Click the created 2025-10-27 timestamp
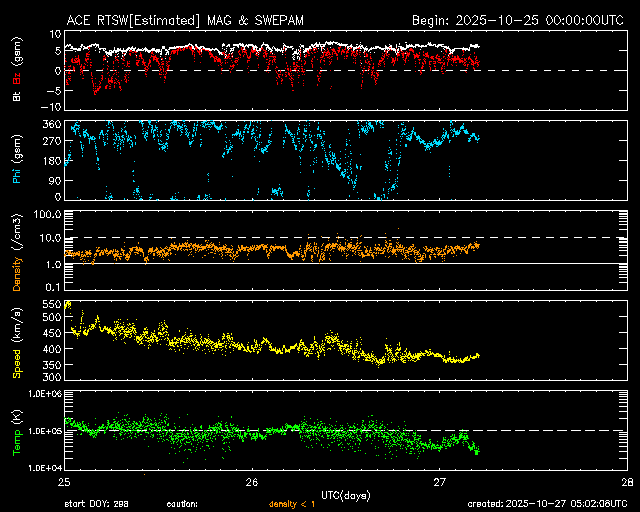This screenshot has width=640, height=512. (x=550, y=504)
